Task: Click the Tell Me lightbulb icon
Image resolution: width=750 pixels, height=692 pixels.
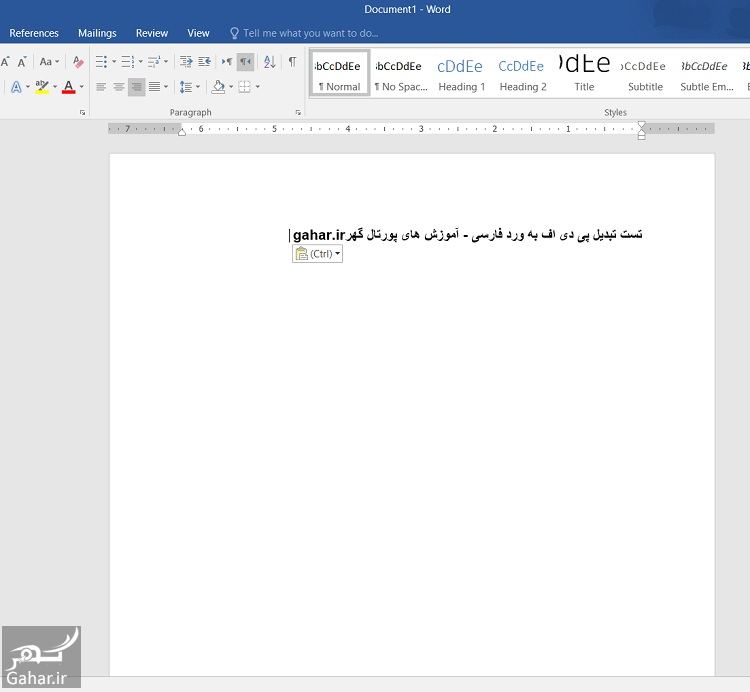Action: coord(234,33)
